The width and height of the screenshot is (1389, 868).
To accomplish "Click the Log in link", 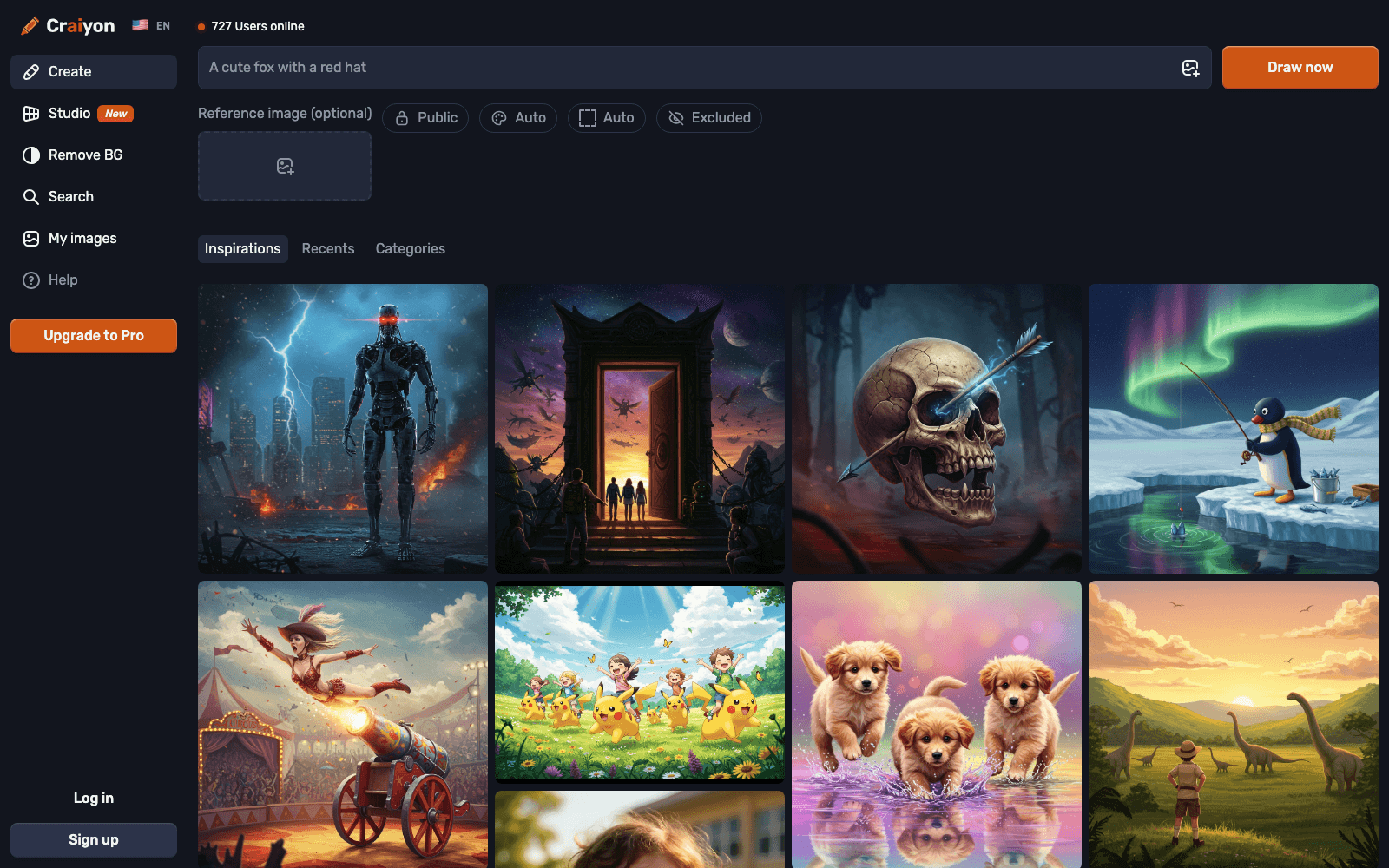I will [x=94, y=799].
